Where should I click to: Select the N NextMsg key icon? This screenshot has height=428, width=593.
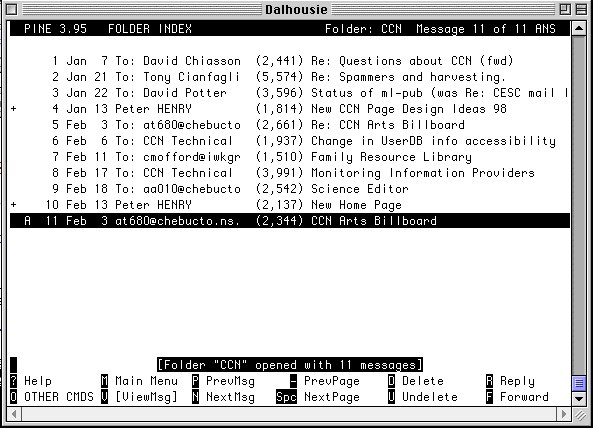pyautogui.click(x=196, y=397)
